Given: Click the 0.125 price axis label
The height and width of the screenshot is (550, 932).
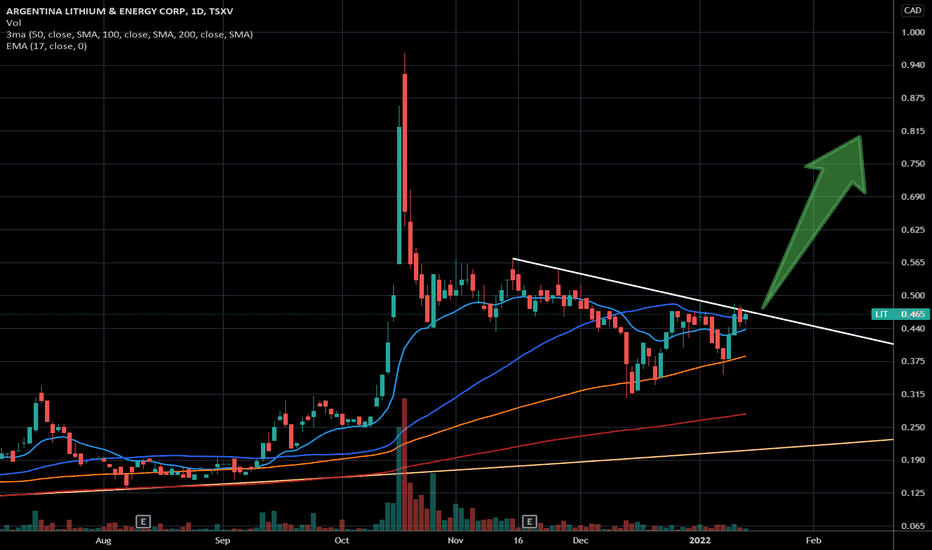Looking at the screenshot, I should point(913,493).
